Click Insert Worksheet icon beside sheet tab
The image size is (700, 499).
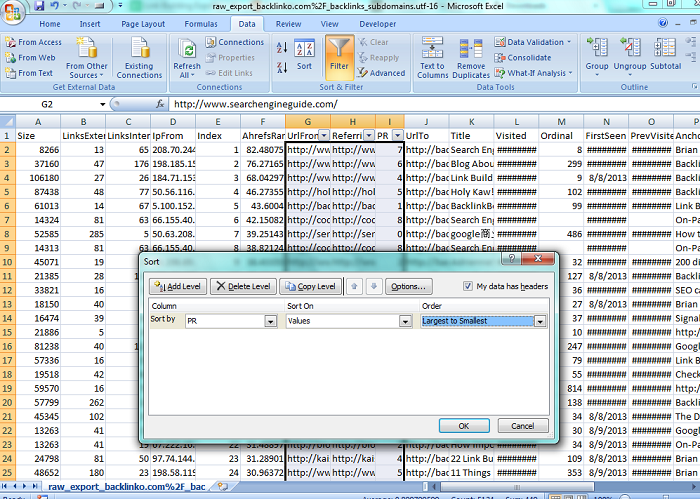tap(222, 487)
